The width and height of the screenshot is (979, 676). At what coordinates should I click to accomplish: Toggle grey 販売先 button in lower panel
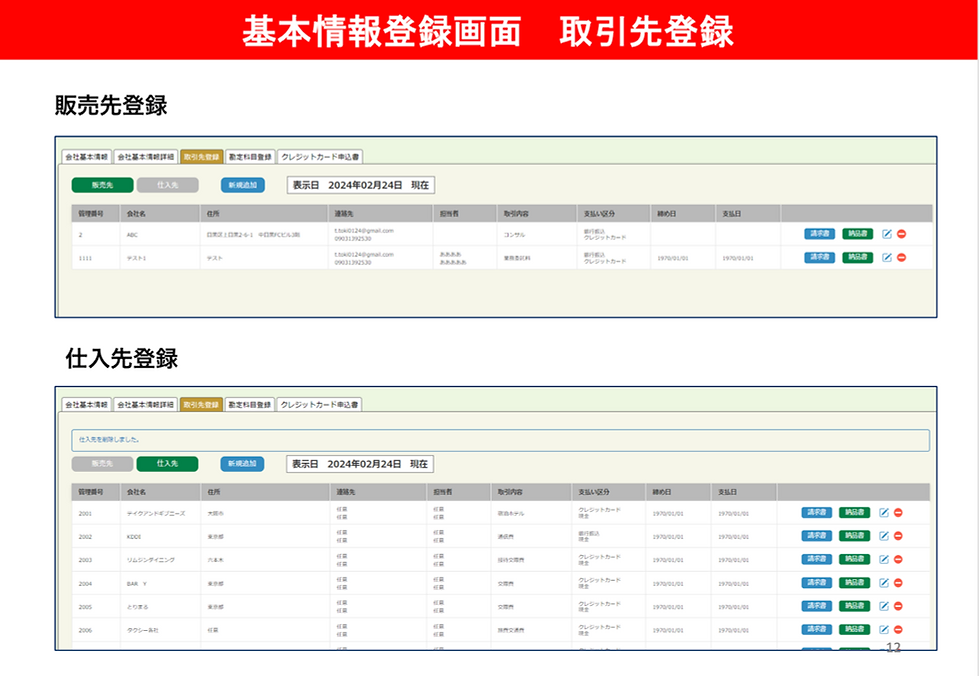point(102,464)
